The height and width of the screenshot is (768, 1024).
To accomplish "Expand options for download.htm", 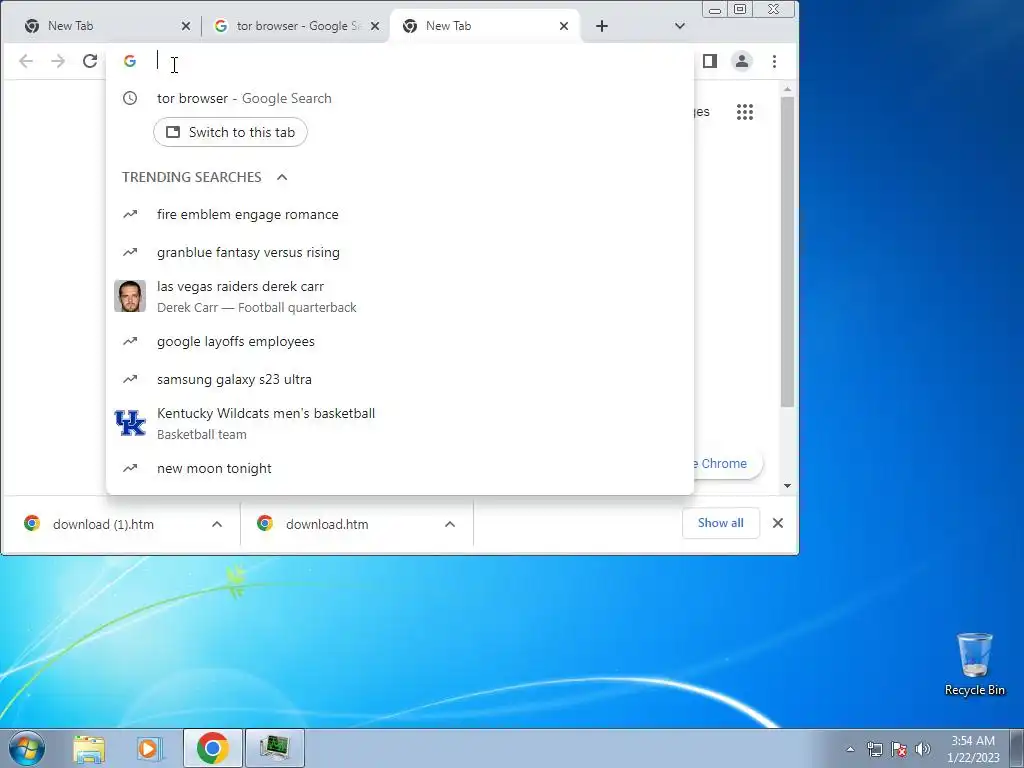I will 450,524.
